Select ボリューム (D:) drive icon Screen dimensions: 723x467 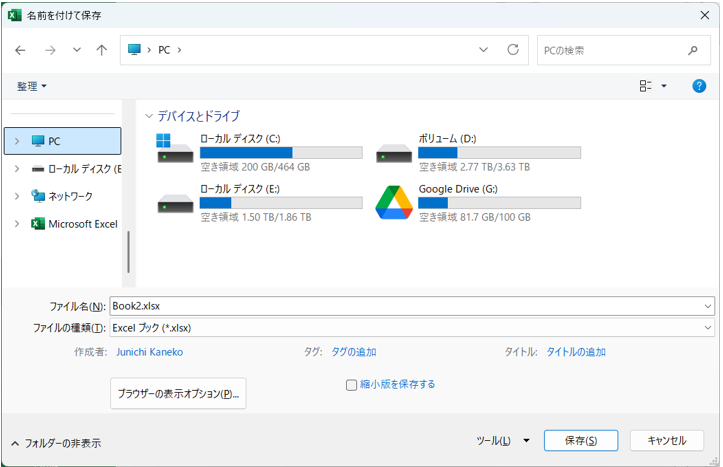pos(393,154)
